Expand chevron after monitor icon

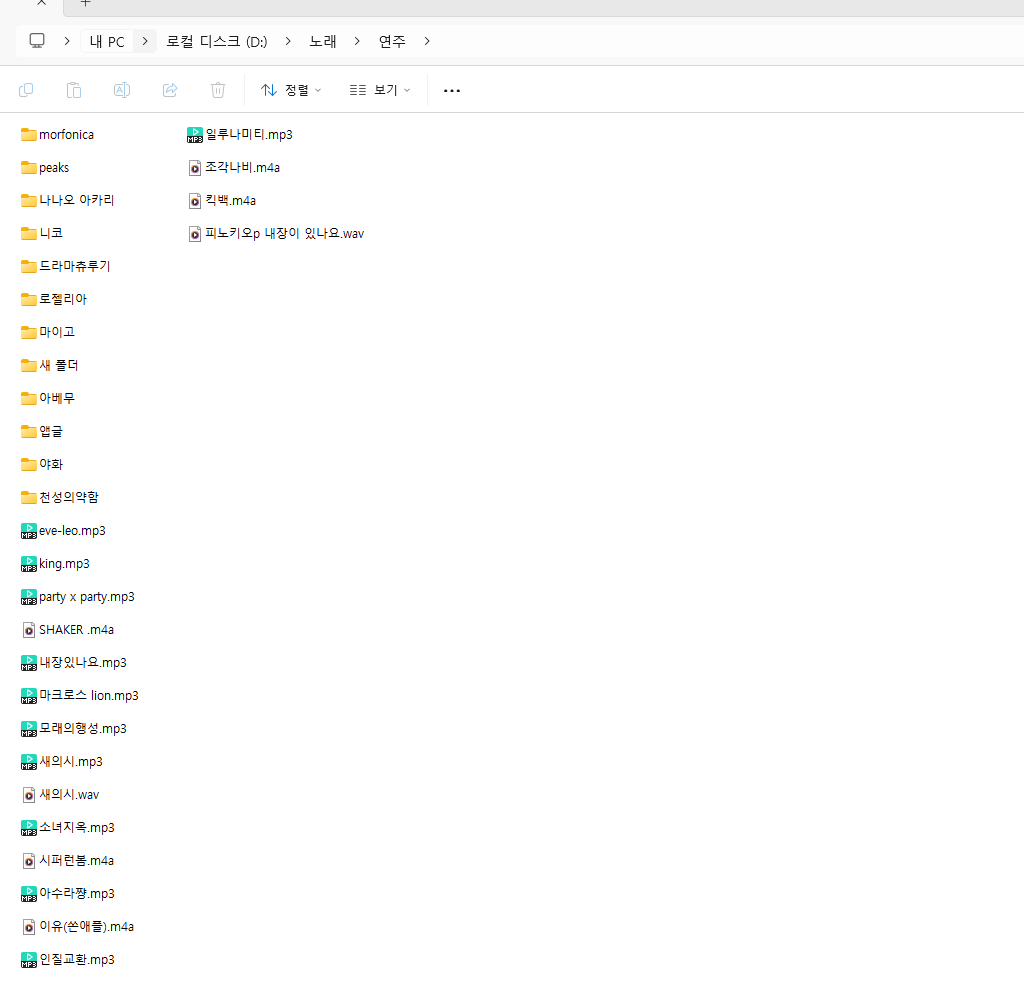(67, 41)
